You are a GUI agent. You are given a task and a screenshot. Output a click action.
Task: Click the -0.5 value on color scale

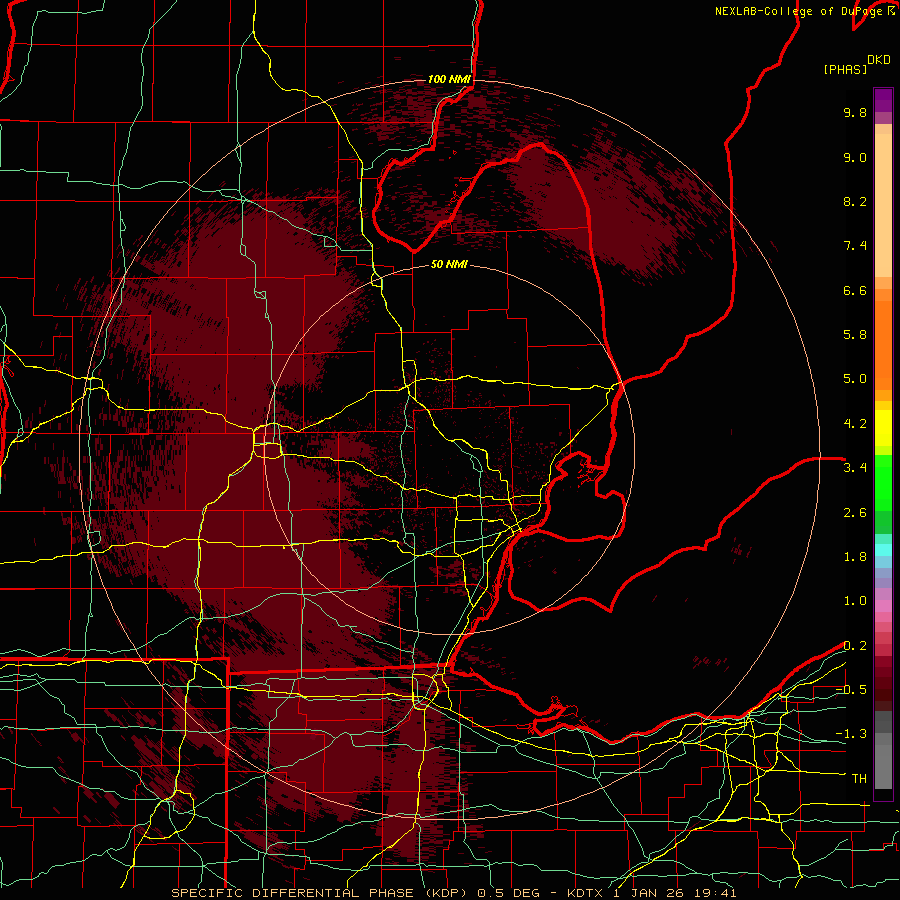(x=851, y=690)
